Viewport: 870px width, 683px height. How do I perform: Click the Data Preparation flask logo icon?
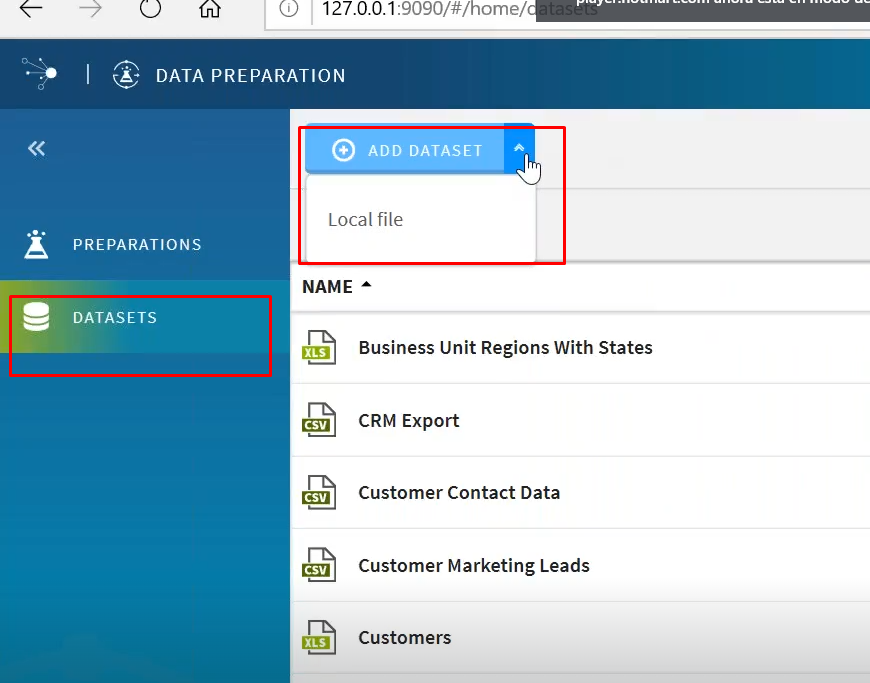click(126, 74)
